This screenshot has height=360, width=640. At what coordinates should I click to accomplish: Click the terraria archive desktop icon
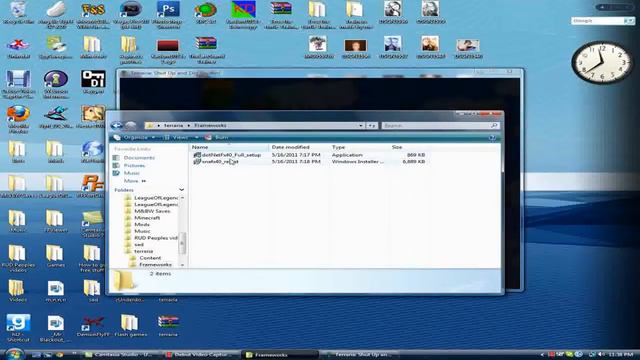pos(168,325)
